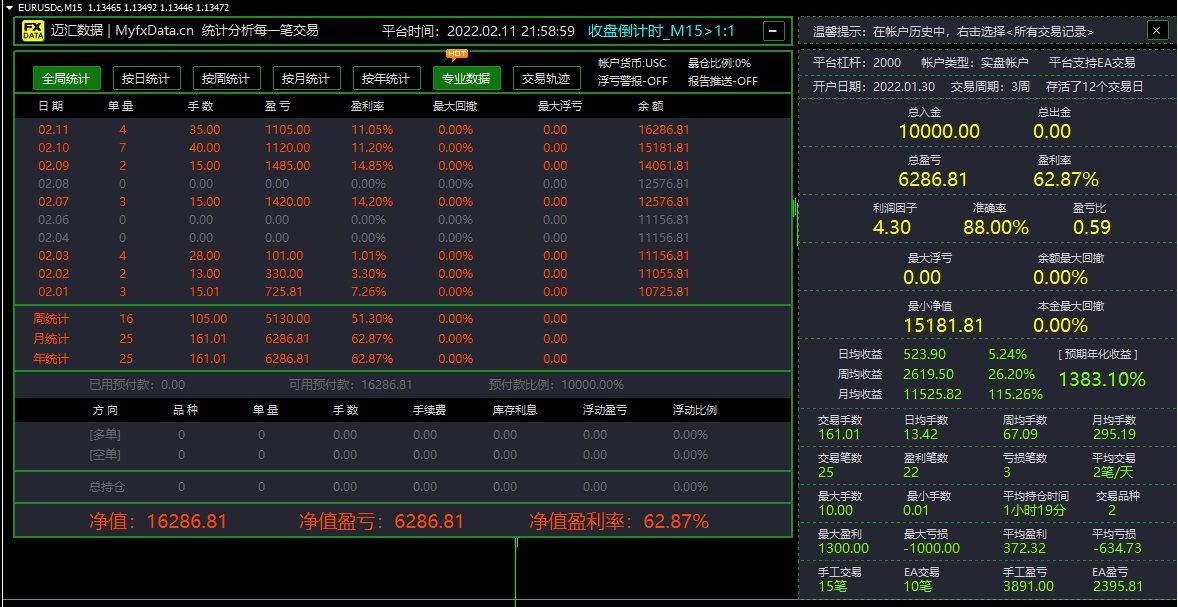Select the 全局统计 tab
This screenshot has width=1178, height=607.
(66, 78)
